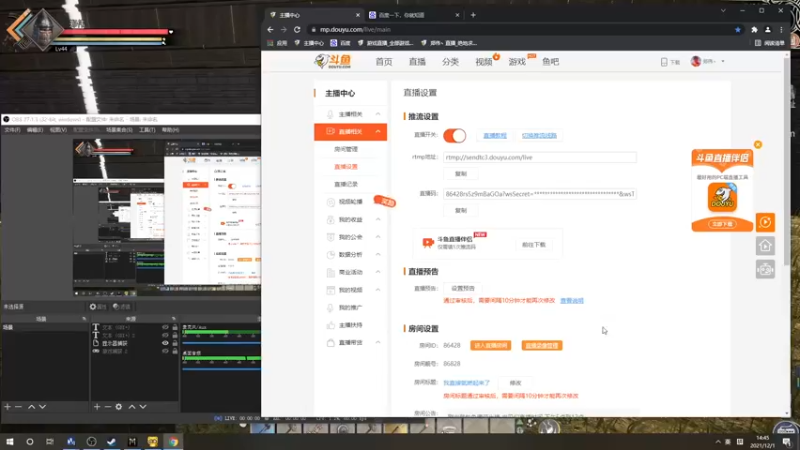Open 视频 in Douyu top navigation

click(484, 62)
